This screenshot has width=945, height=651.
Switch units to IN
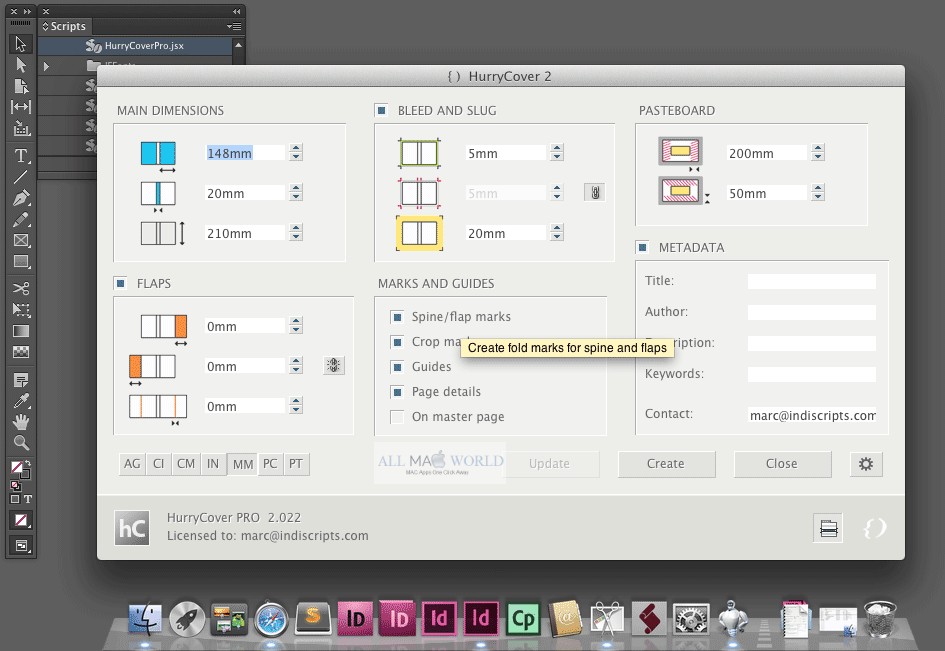[x=213, y=464]
